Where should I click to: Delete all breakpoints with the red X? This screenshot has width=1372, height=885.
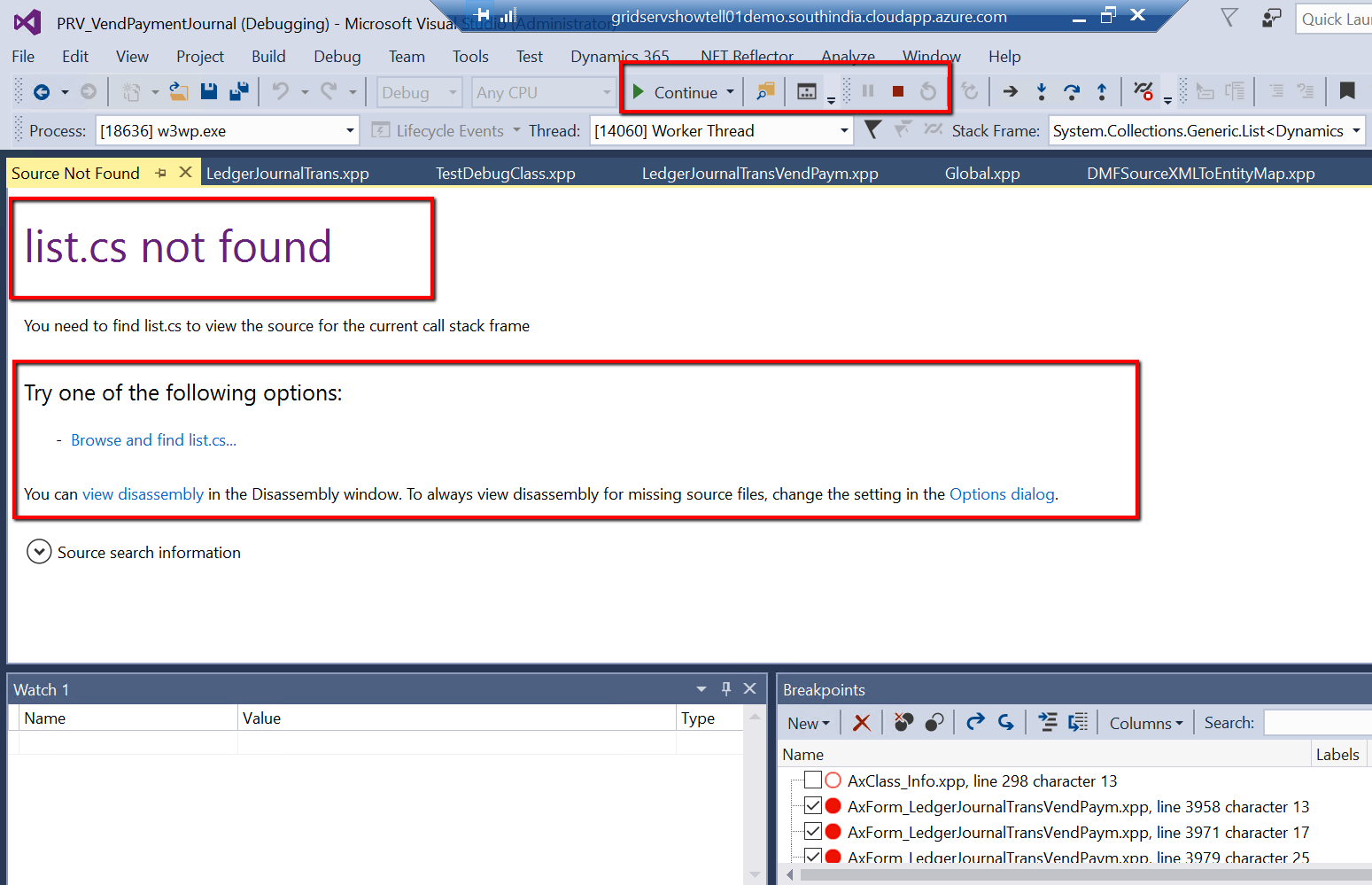(860, 722)
